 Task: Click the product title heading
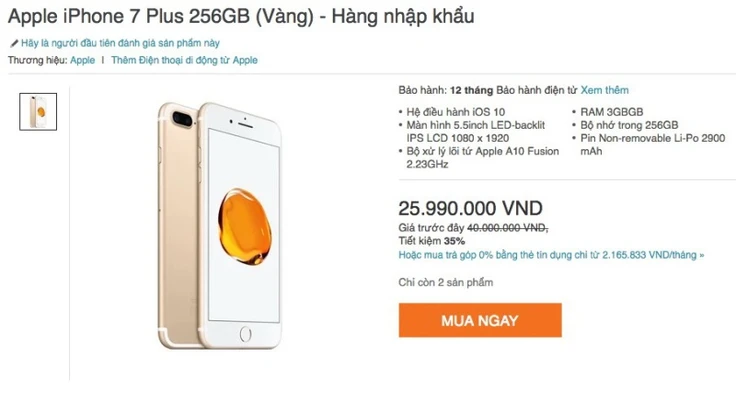click(x=241, y=16)
